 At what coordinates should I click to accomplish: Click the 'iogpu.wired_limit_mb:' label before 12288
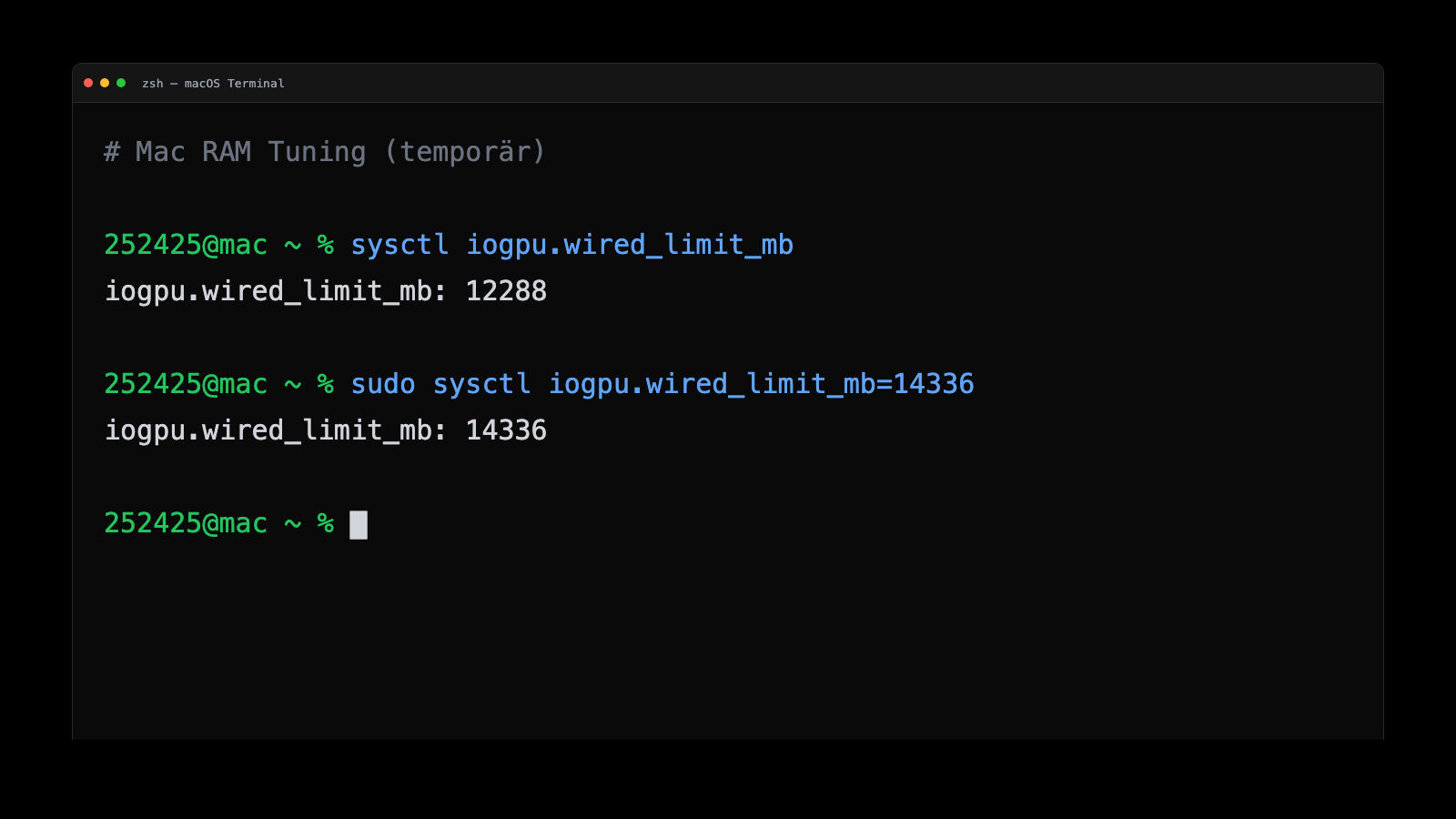coord(276,291)
